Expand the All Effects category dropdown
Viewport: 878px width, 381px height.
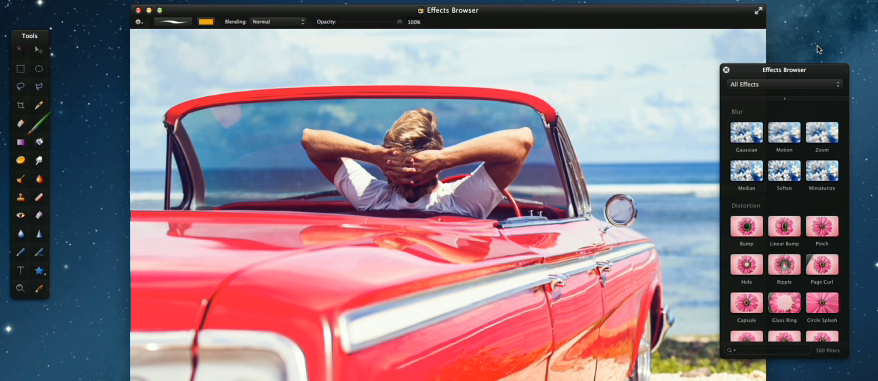[x=784, y=85]
